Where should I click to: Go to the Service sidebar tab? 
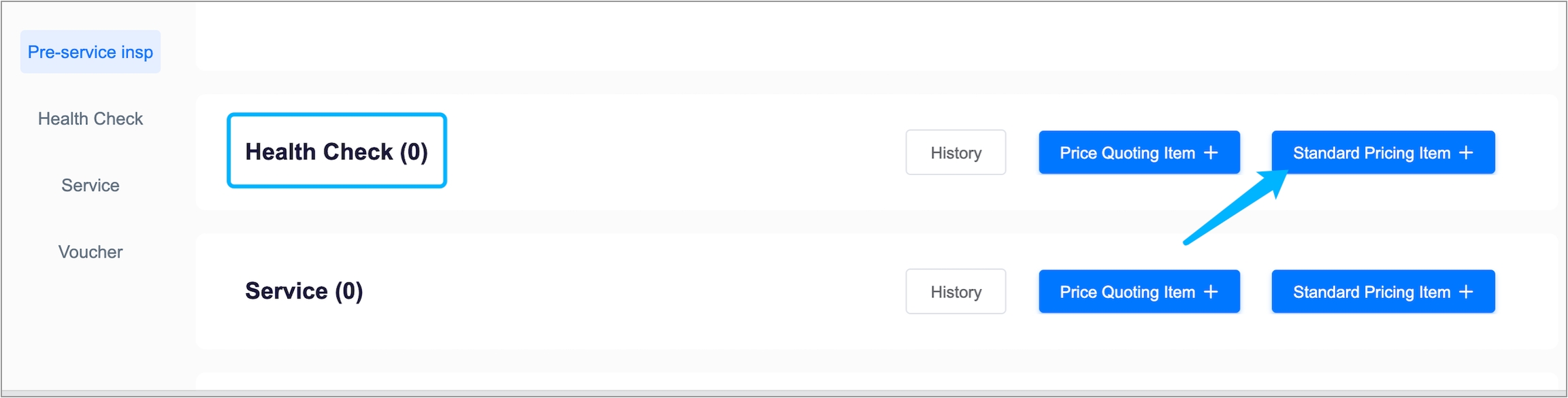coord(91,186)
